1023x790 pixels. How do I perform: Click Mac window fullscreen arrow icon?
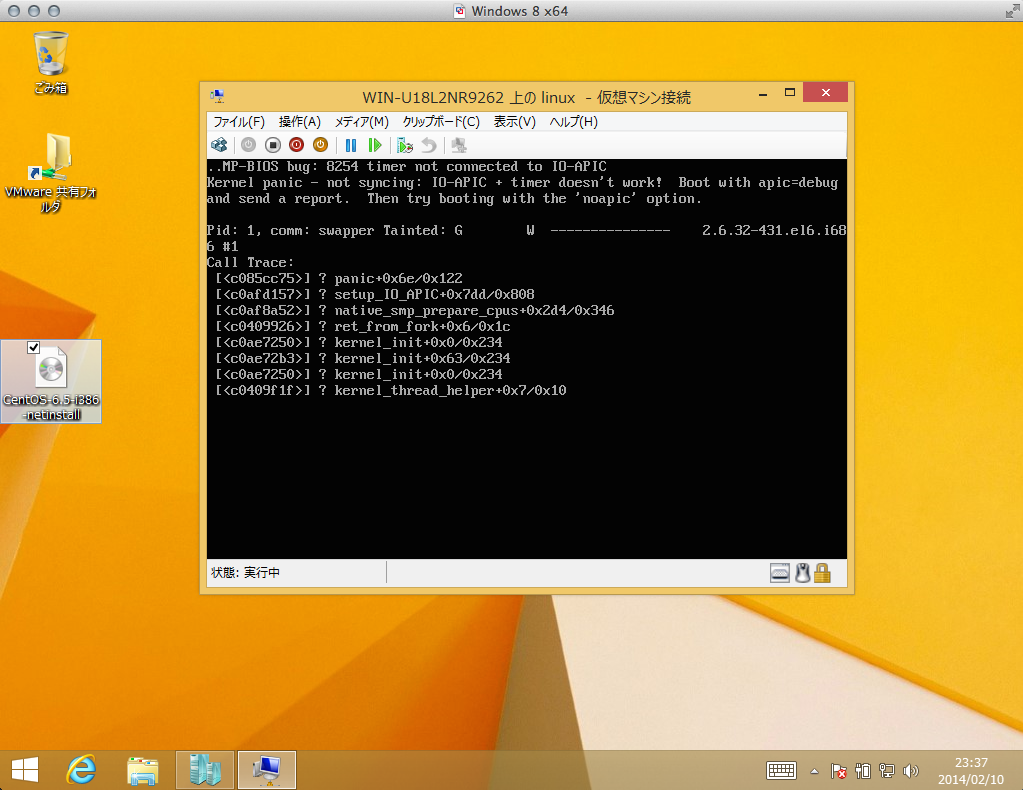point(1012,10)
